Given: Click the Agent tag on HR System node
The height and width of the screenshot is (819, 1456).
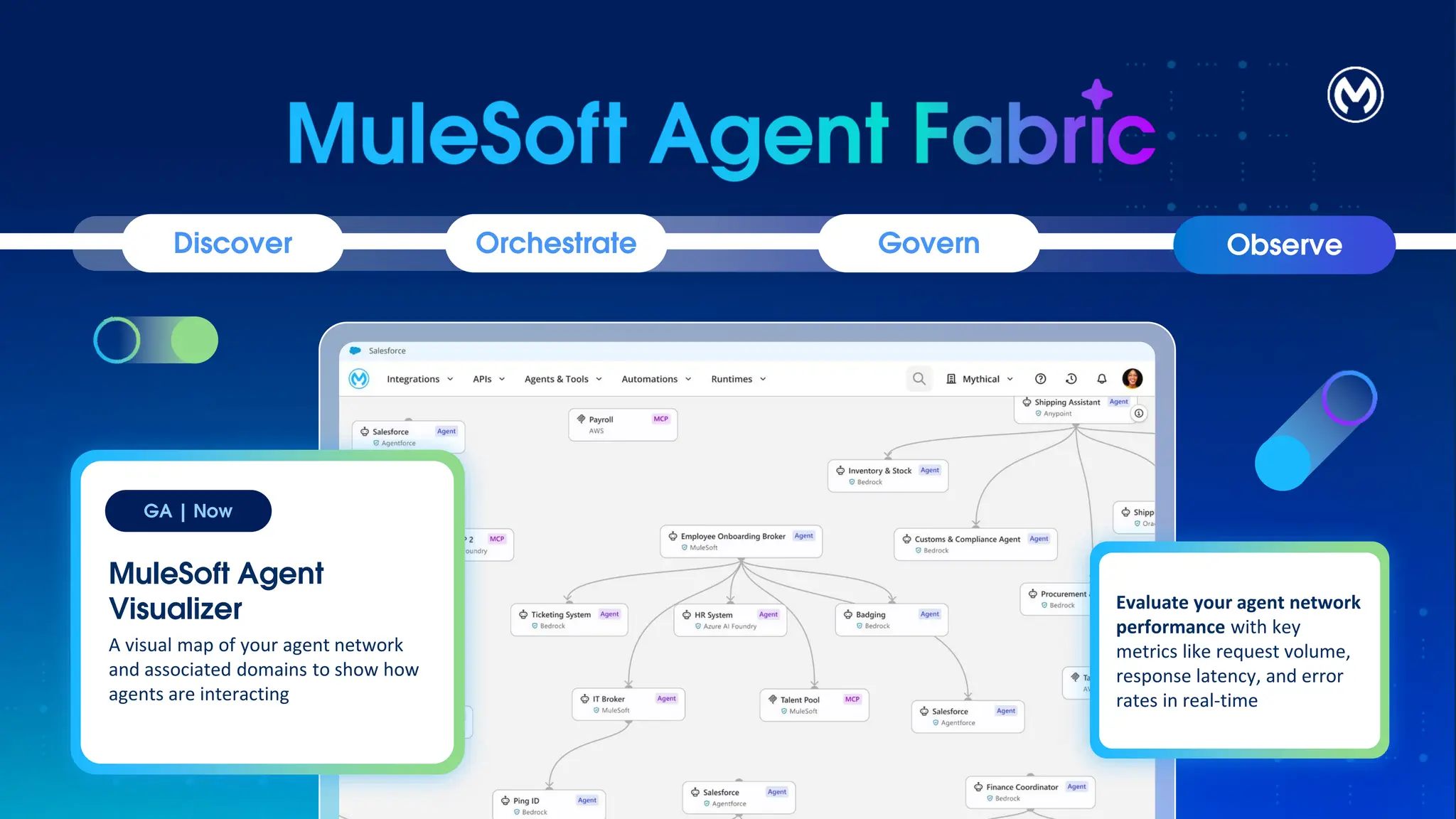Looking at the screenshot, I should 768,614.
